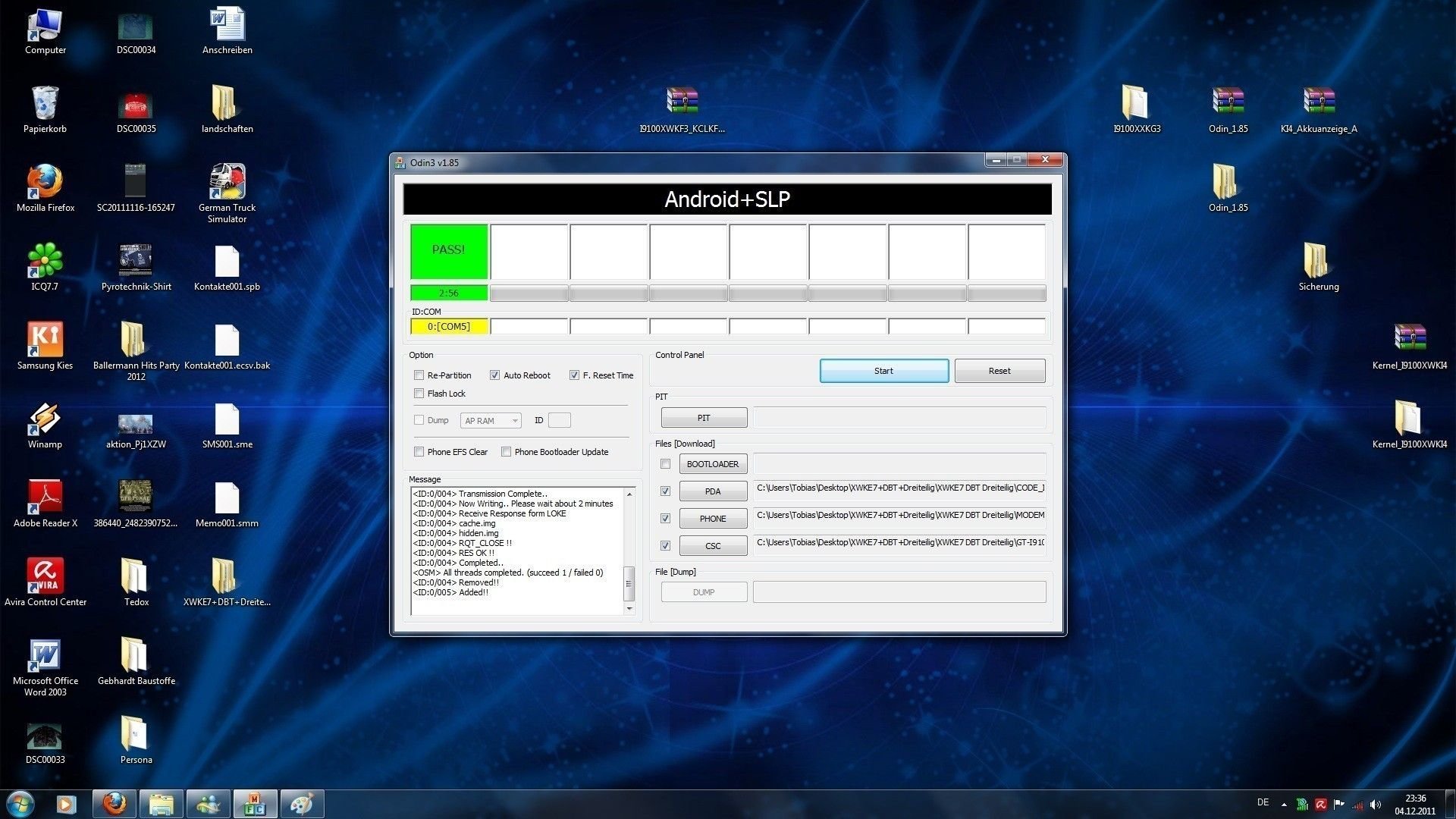Tick Phone Bootloader Update checkbox
The image size is (1456, 819).
pyautogui.click(x=506, y=452)
